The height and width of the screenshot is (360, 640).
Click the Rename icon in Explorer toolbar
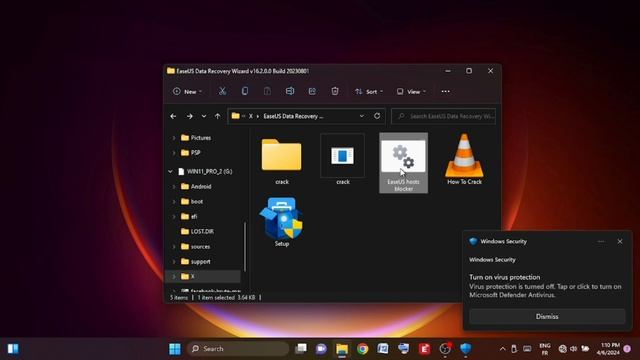point(290,91)
